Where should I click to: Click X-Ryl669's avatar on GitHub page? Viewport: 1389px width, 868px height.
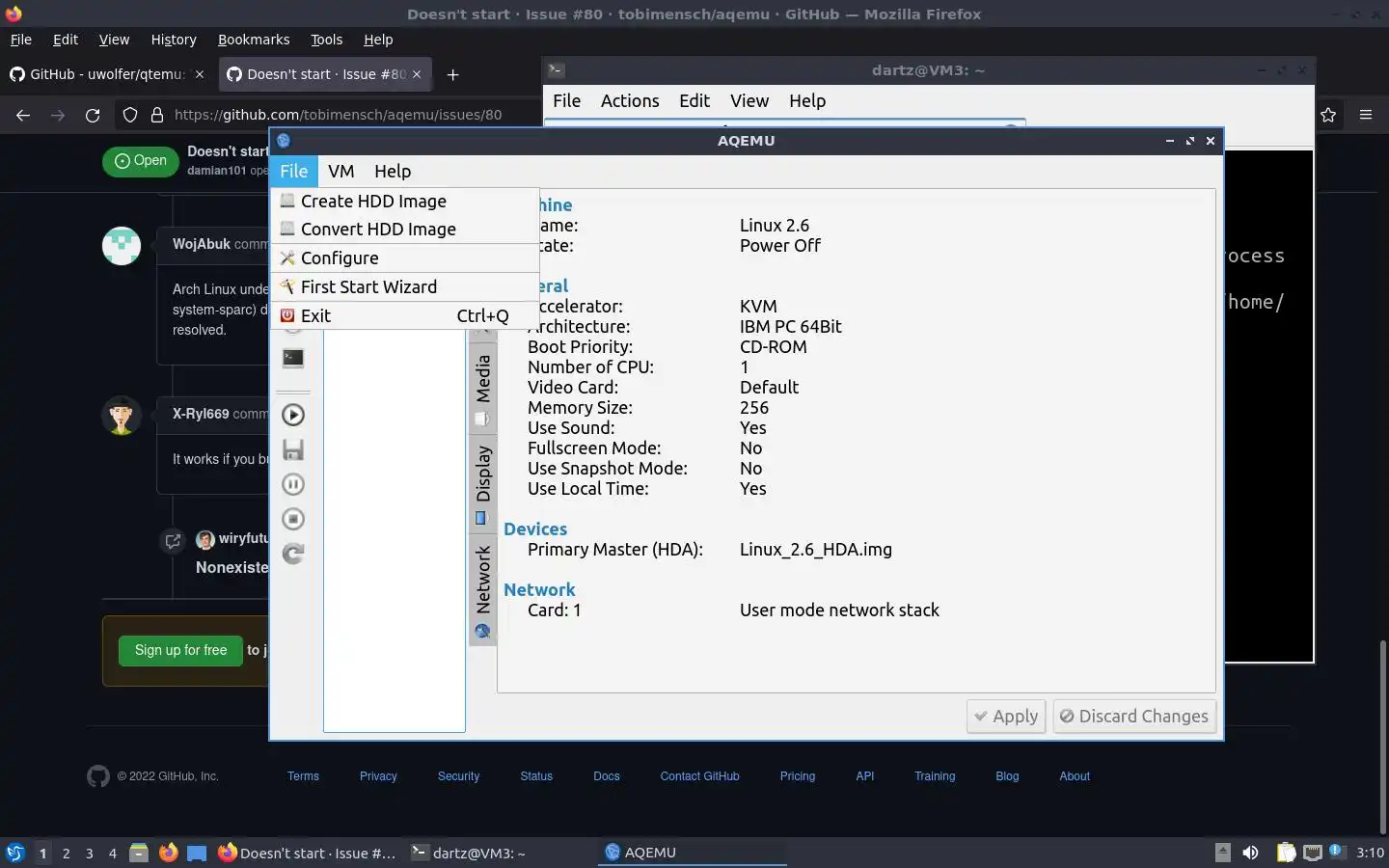coord(122,415)
